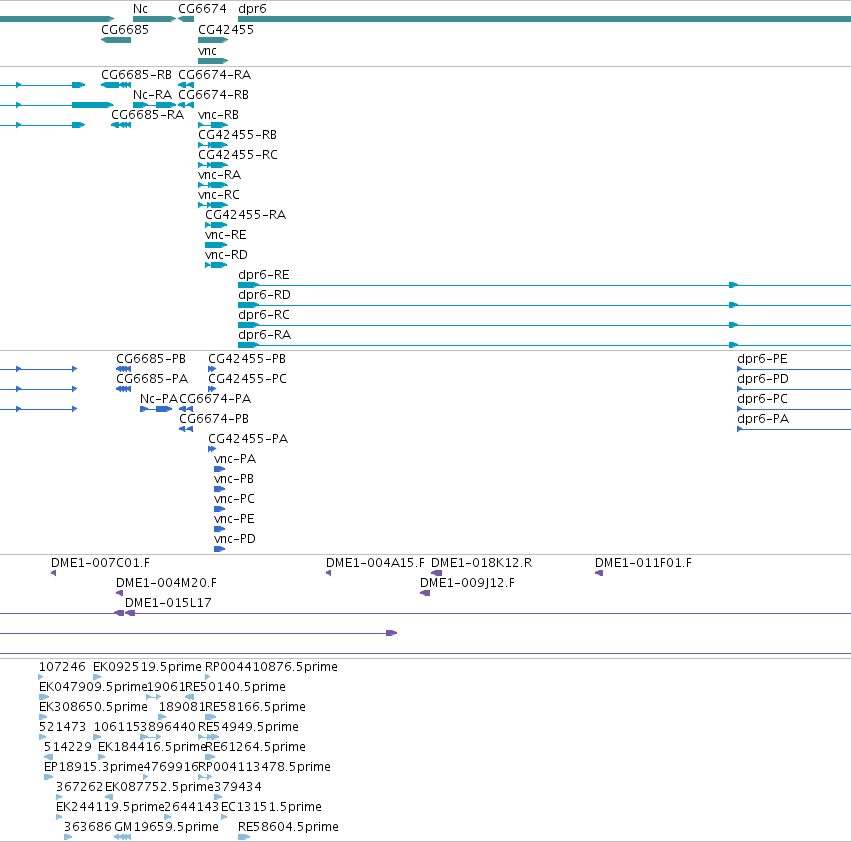Image resolution: width=851 pixels, height=842 pixels.
Task: Click the Nc gene label
Action: pyautogui.click(x=140, y=9)
